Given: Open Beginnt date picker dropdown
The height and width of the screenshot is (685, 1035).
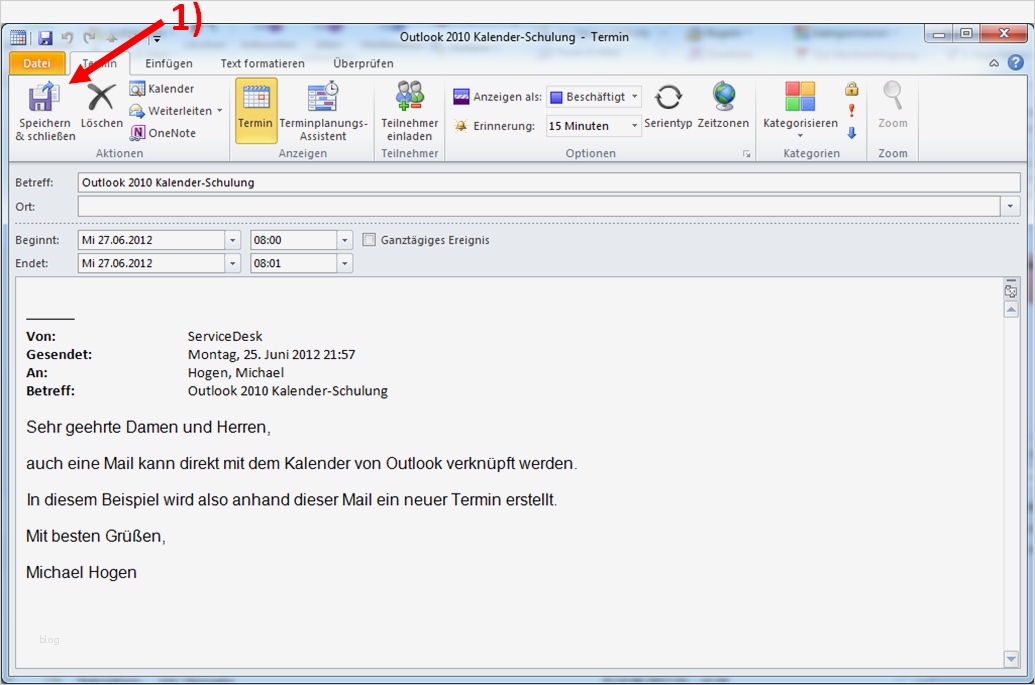Looking at the screenshot, I should coord(232,240).
